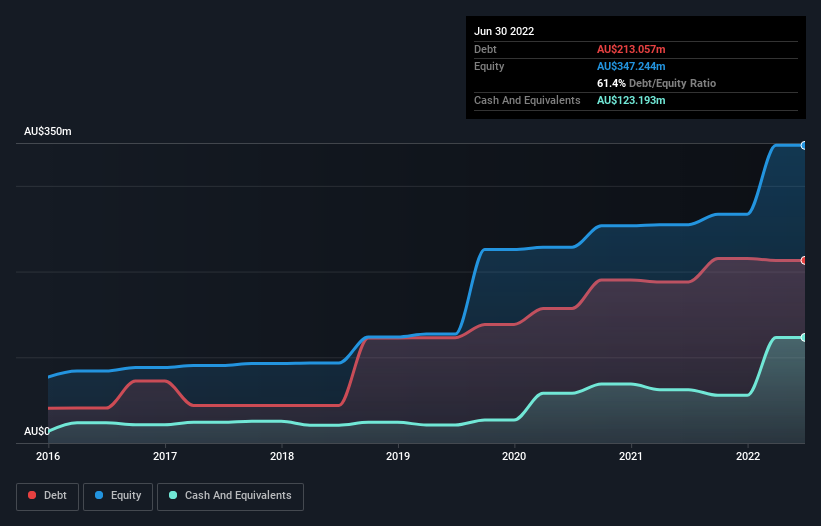The width and height of the screenshot is (821, 526).
Task: Select the Debt endpoint marker on the red line
Action: pyautogui.click(x=804, y=260)
